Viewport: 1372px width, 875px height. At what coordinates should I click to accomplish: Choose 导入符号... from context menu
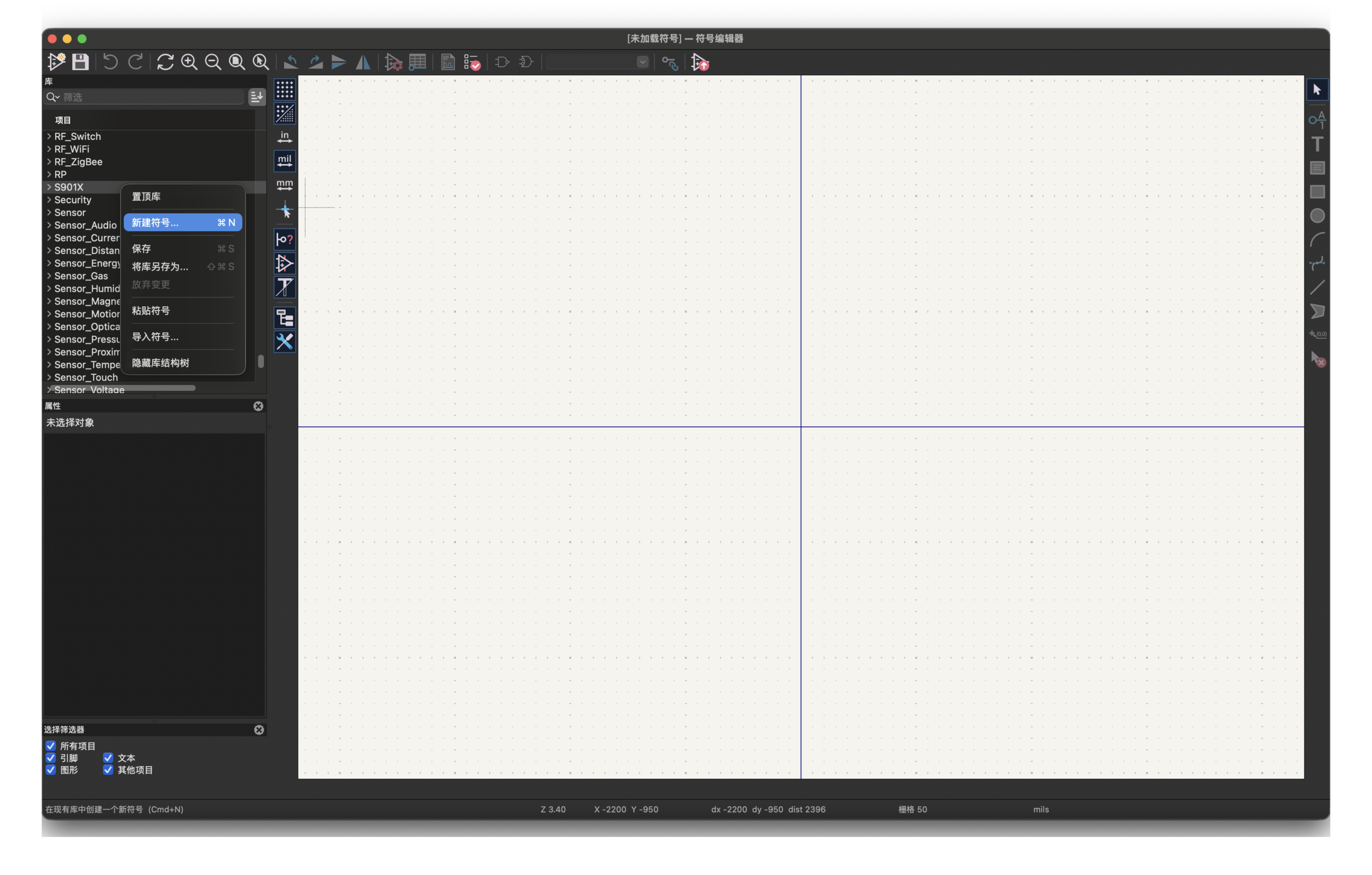coord(155,336)
